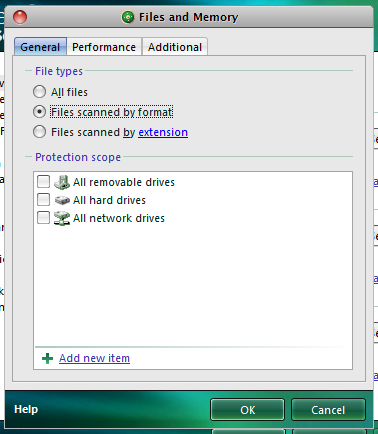Confirm with the OK button
The width and height of the screenshot is (378, 434).
pyautogui.click(x=247, y=410)
